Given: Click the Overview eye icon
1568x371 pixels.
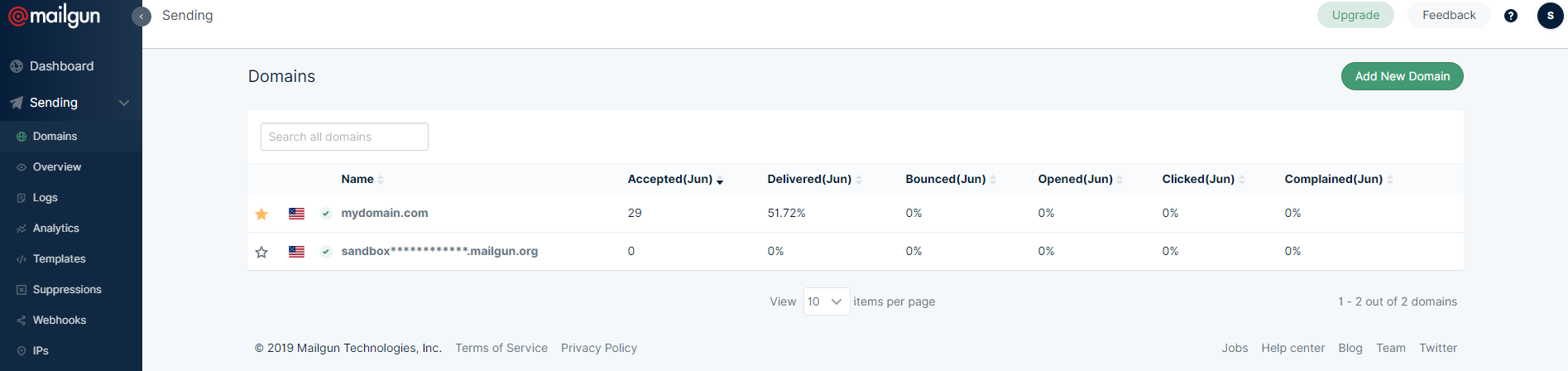Looking at the screenshot, I should point(22,167).
